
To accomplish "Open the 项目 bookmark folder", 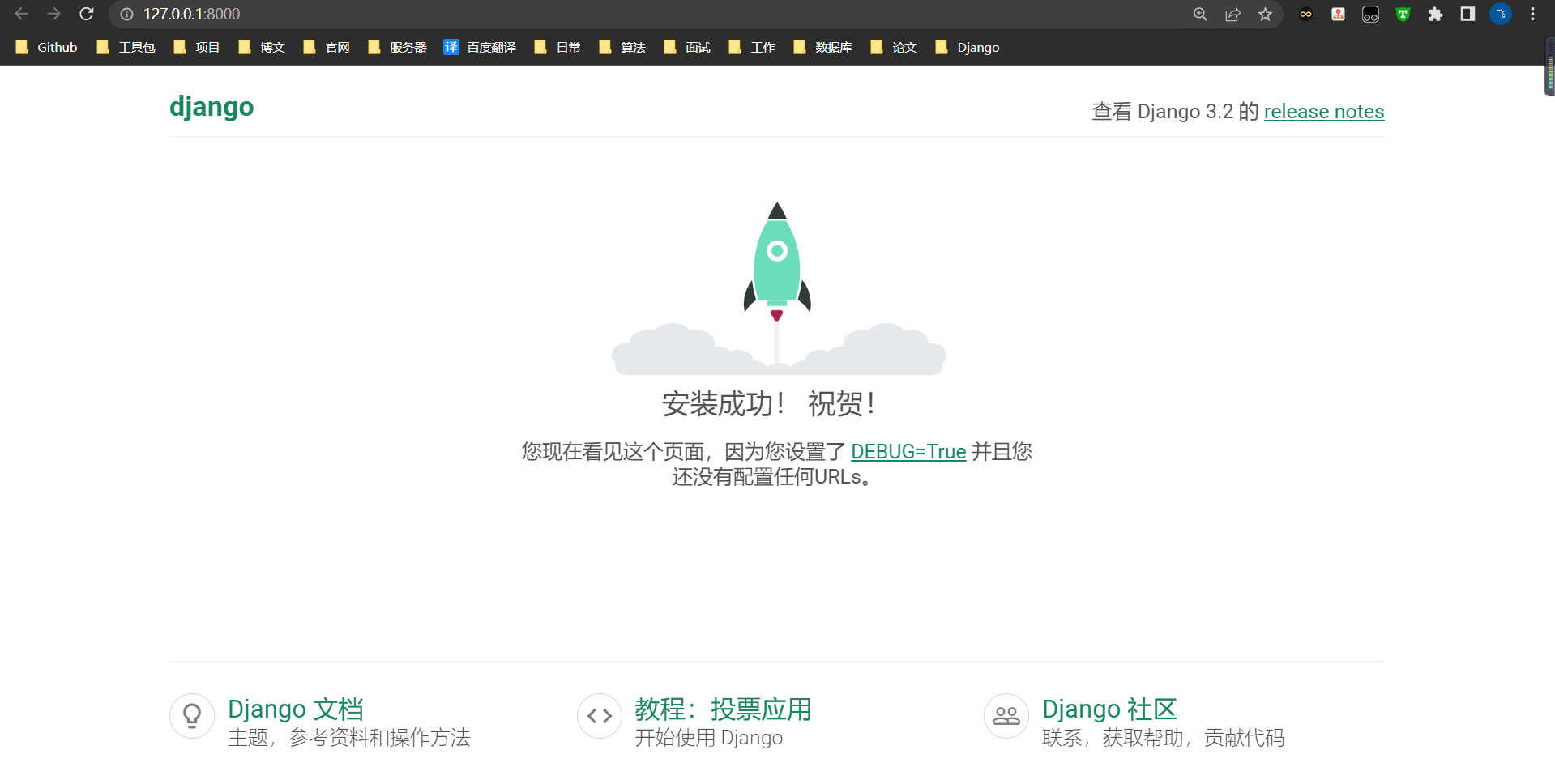I will click(197, 48).
